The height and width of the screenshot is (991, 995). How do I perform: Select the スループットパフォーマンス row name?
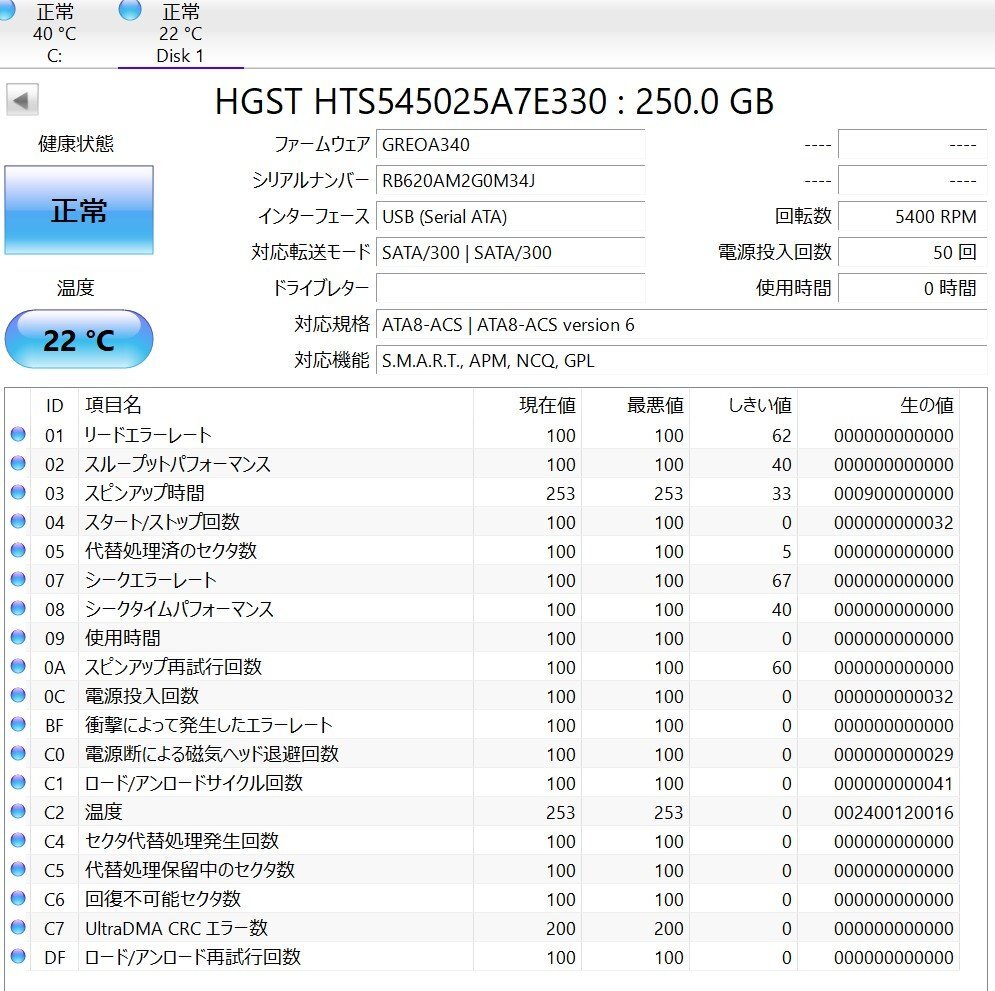(x=178, y=464)
